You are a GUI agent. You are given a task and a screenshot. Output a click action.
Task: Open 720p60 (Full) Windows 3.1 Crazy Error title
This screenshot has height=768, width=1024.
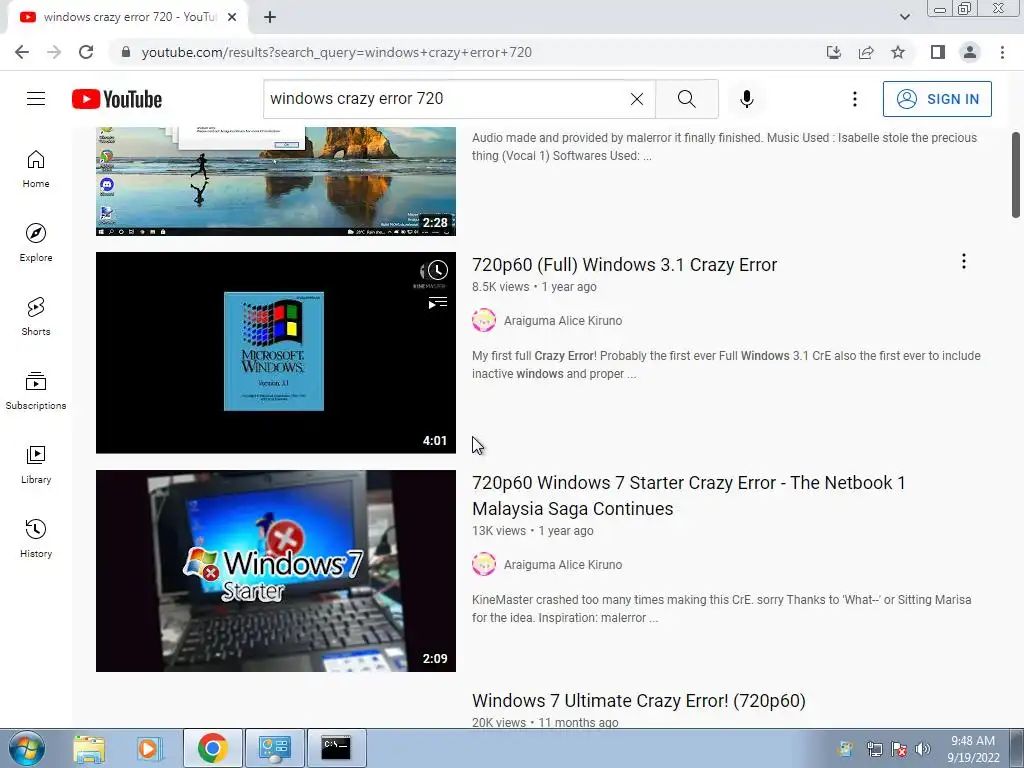tap(624, 264)
